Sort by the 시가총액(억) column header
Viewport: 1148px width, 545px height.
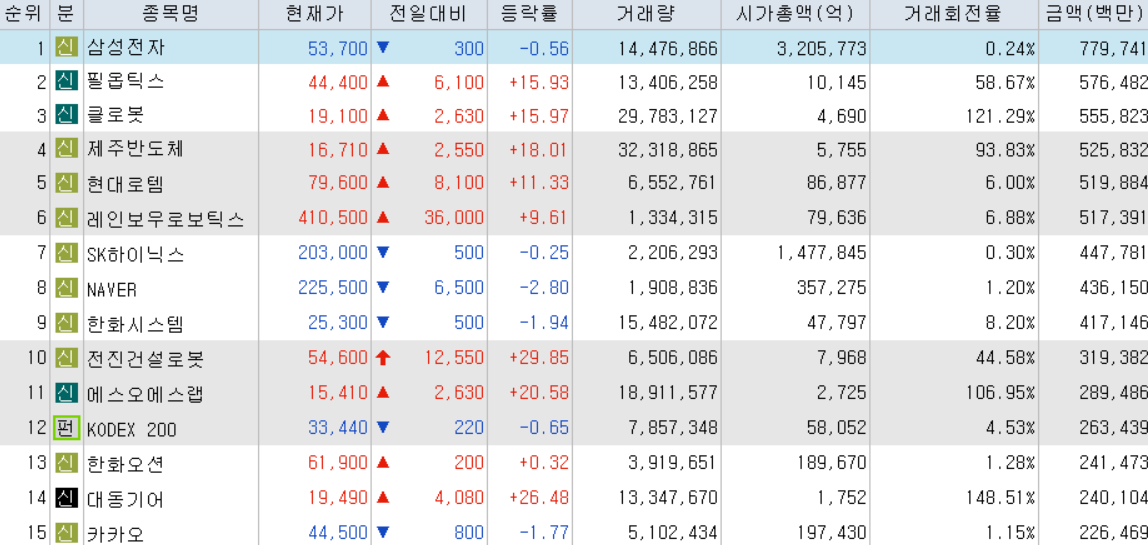[x=797, y=14]
